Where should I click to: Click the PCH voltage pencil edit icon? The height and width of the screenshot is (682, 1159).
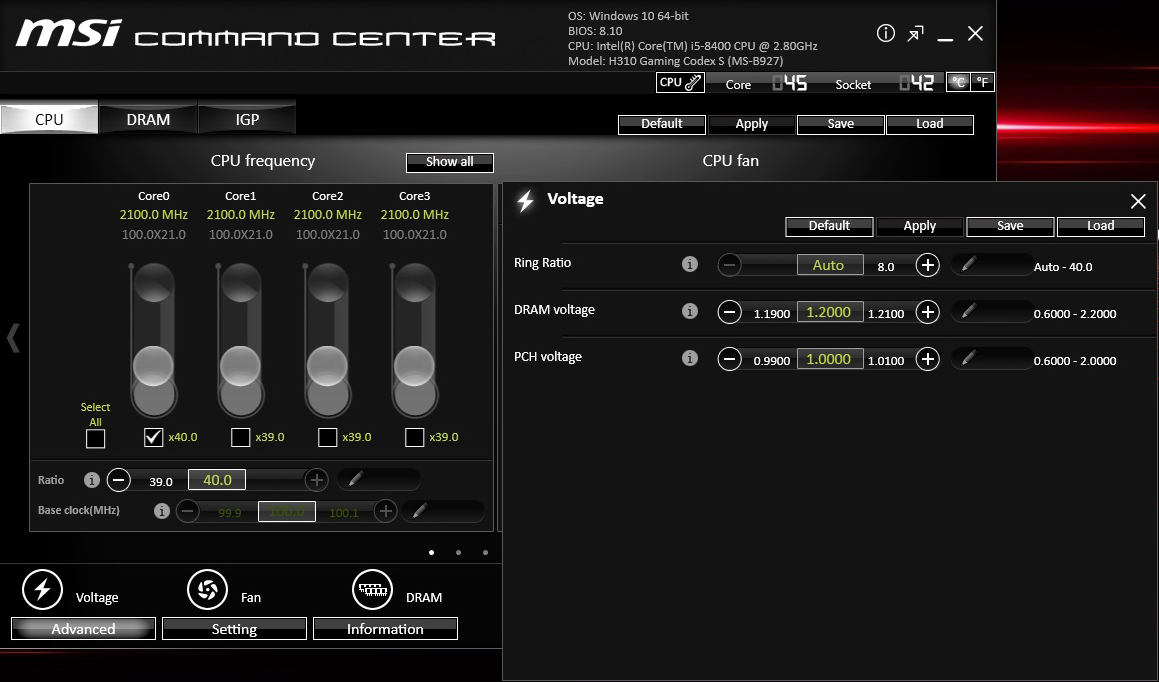click(968, 358)
